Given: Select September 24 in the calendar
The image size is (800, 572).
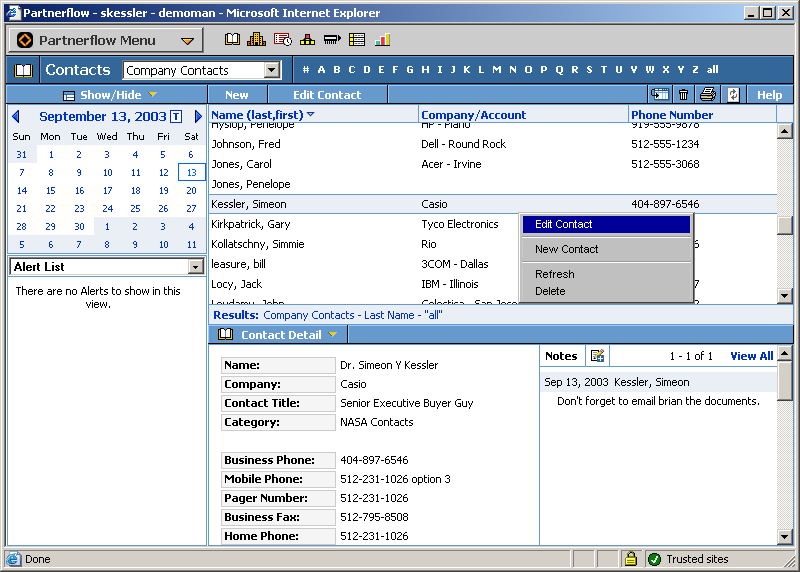Looking at the screenshot, I should click(x=107, y=208).
